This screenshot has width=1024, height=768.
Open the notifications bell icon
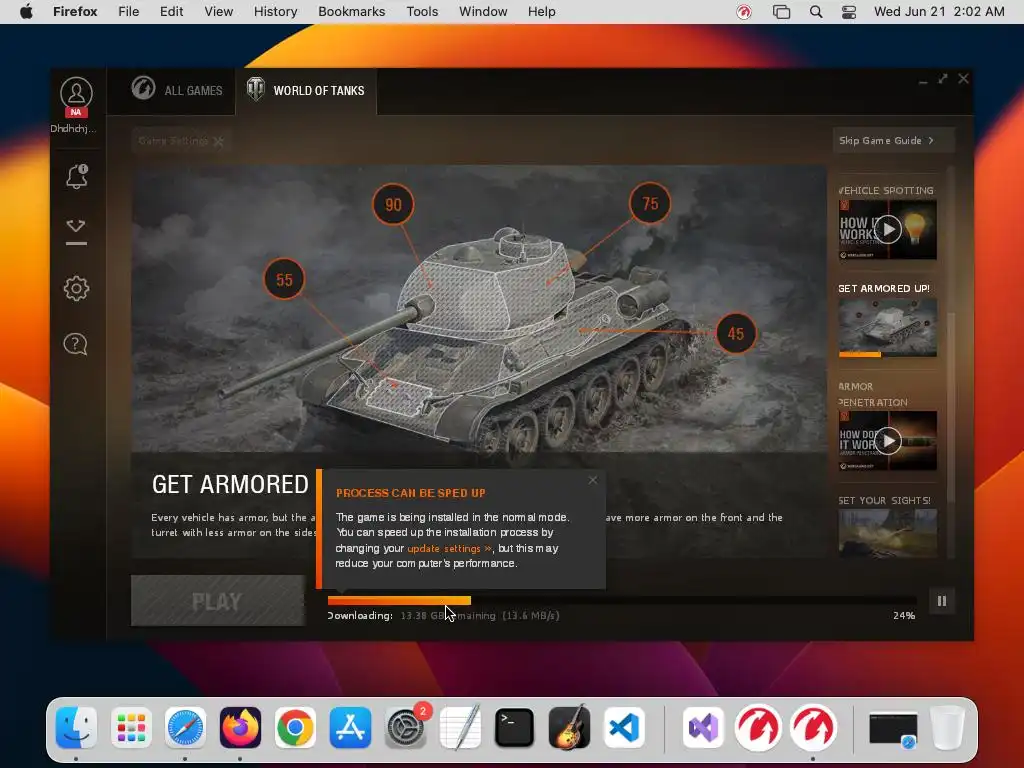click(x=76, y=176)
